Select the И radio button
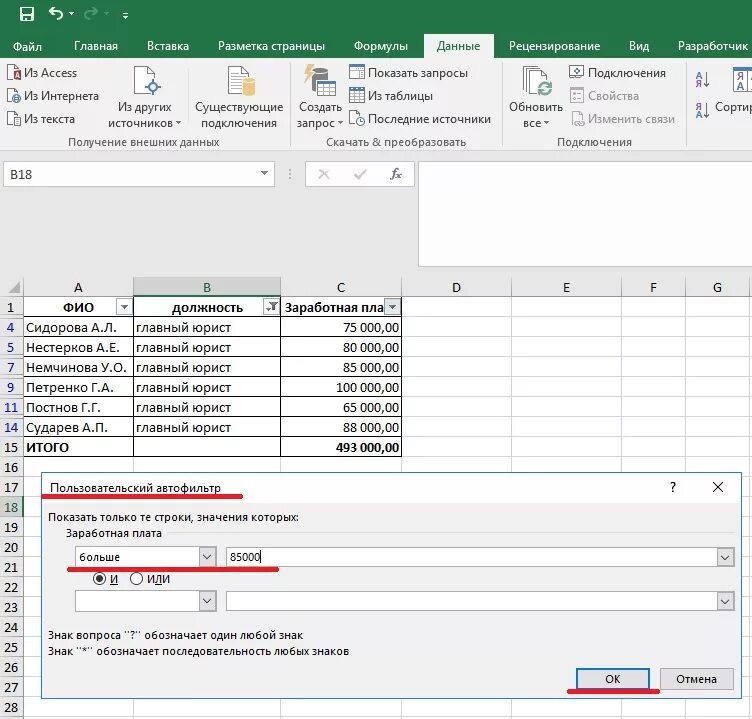 99,578
